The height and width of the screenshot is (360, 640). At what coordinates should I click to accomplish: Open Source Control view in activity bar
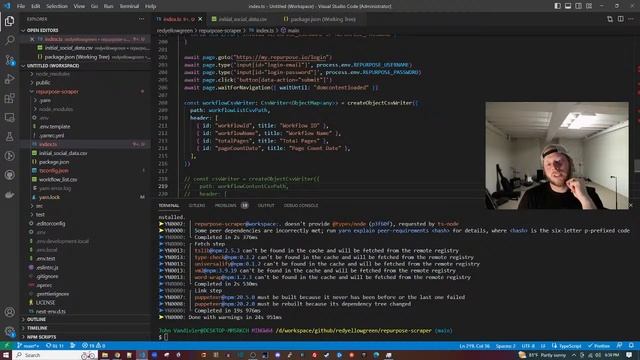coord(9,60)
